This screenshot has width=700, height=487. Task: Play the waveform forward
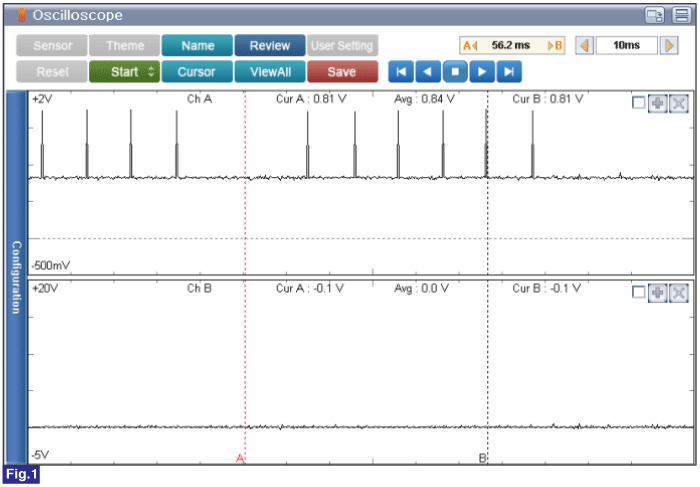(482, 72)
